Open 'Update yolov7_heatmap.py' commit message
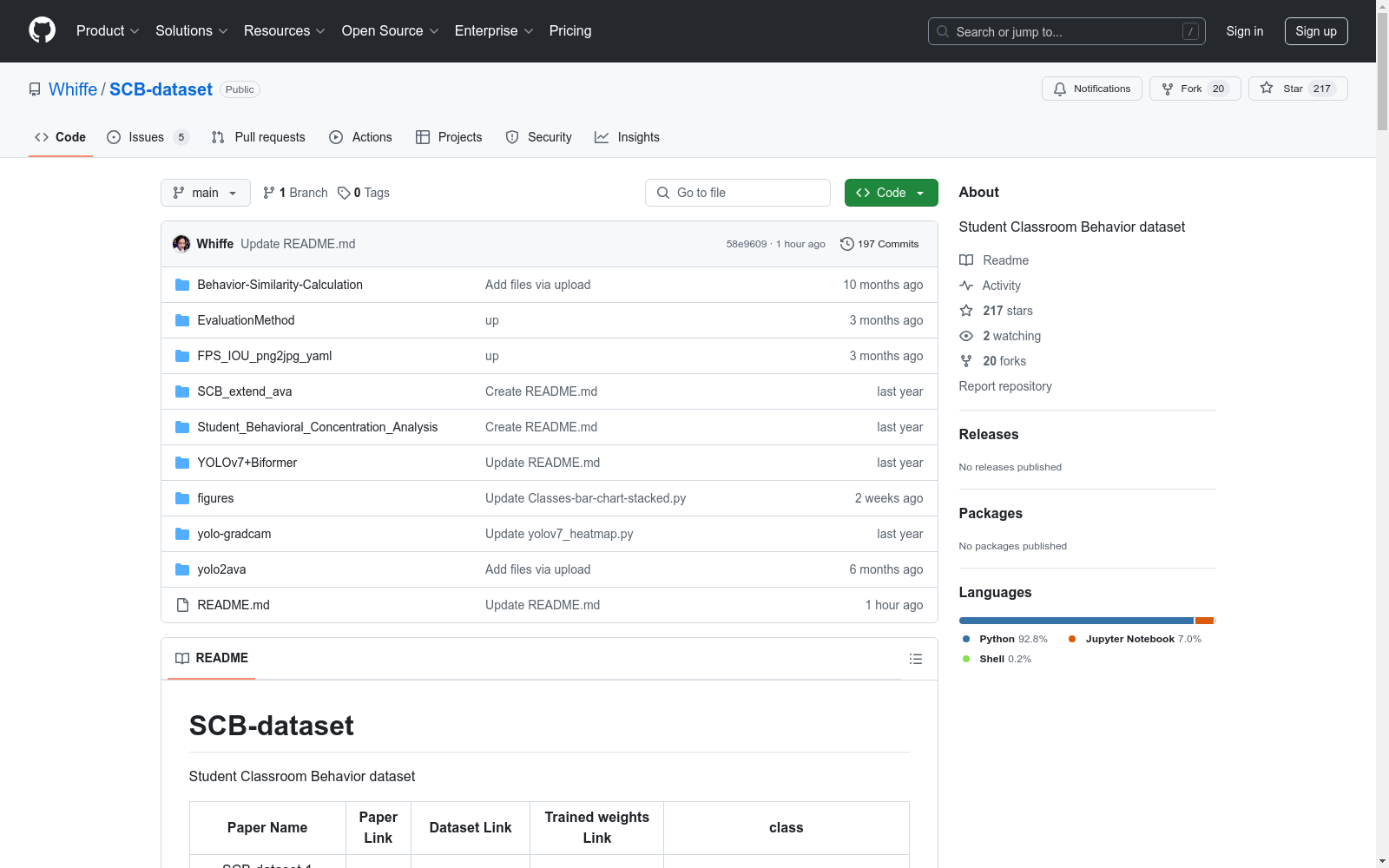1389x868 pixels. pyautogui.click(x=559, y=534)
